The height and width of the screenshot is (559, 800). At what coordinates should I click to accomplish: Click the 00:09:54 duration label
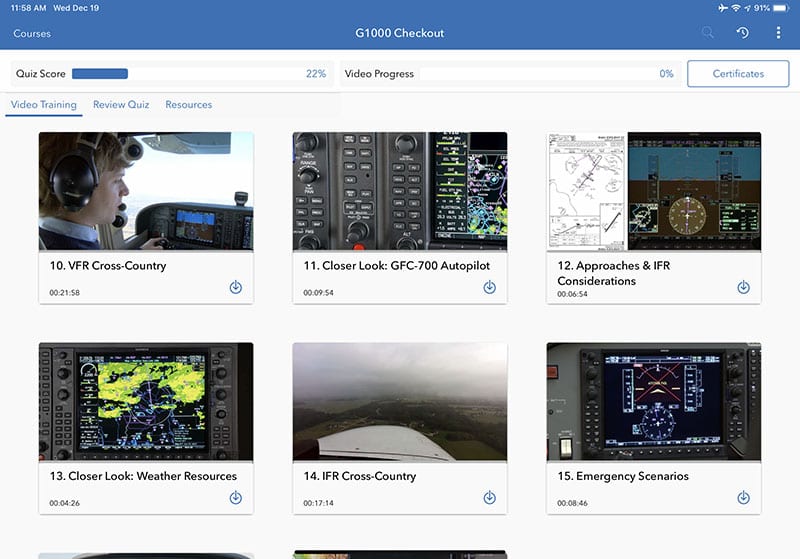318,293
